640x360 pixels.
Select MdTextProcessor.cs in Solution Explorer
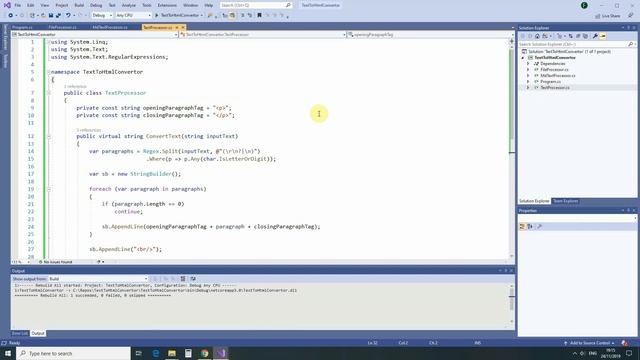click(558, 76)
